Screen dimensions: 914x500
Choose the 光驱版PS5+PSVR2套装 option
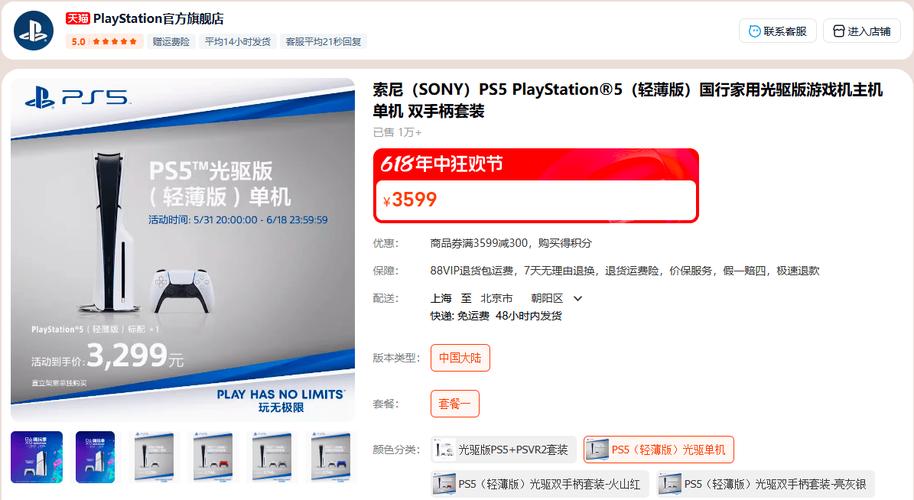click(504, 449)
